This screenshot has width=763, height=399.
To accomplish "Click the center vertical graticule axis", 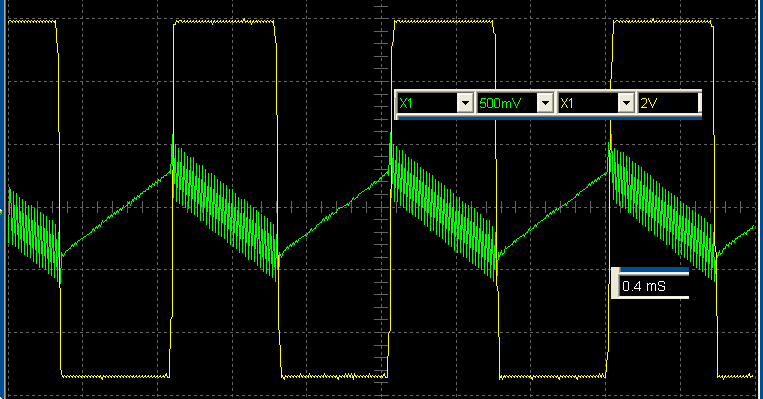I will tap(382, 200).
